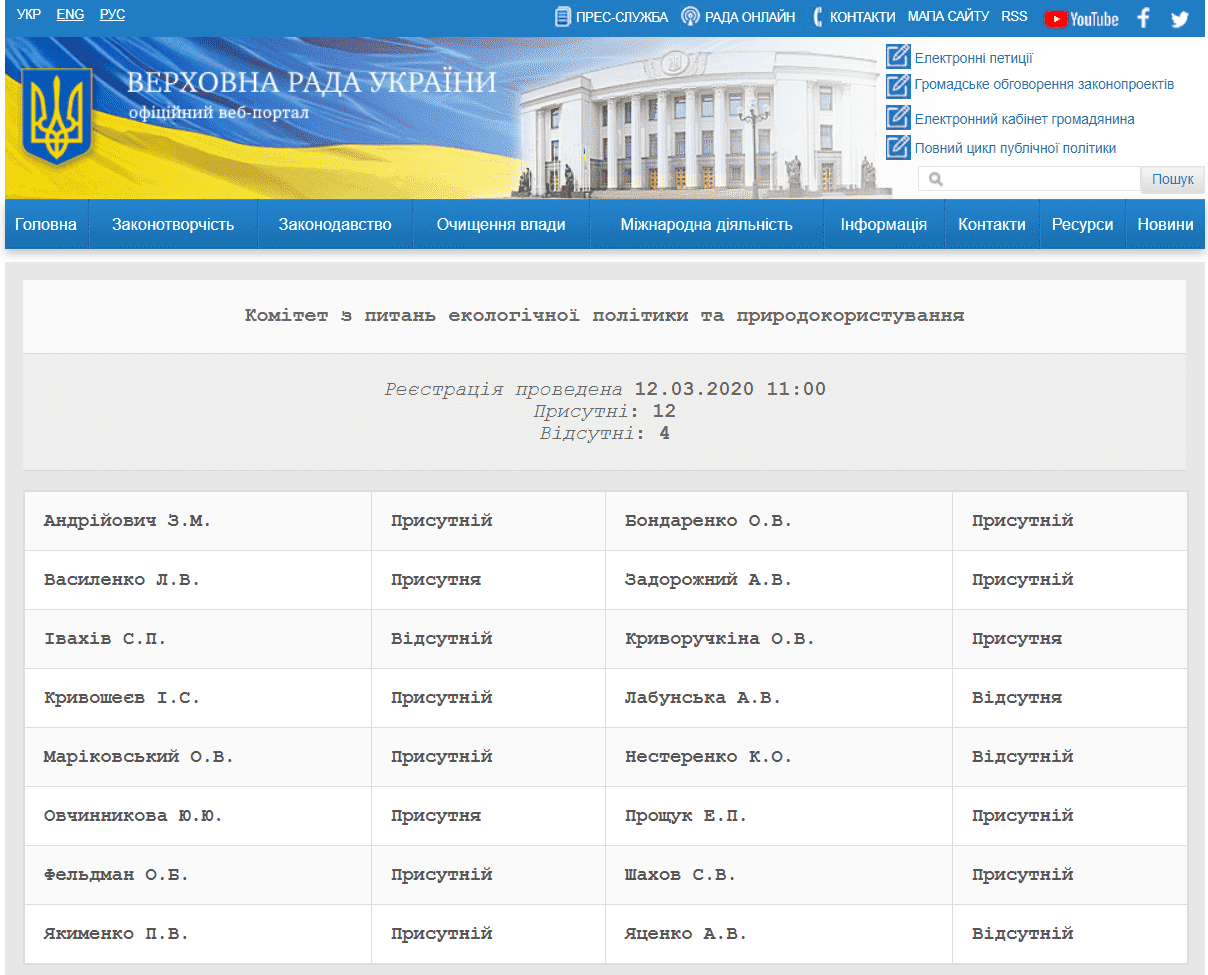Click the Facebook icon in header

1144,18
